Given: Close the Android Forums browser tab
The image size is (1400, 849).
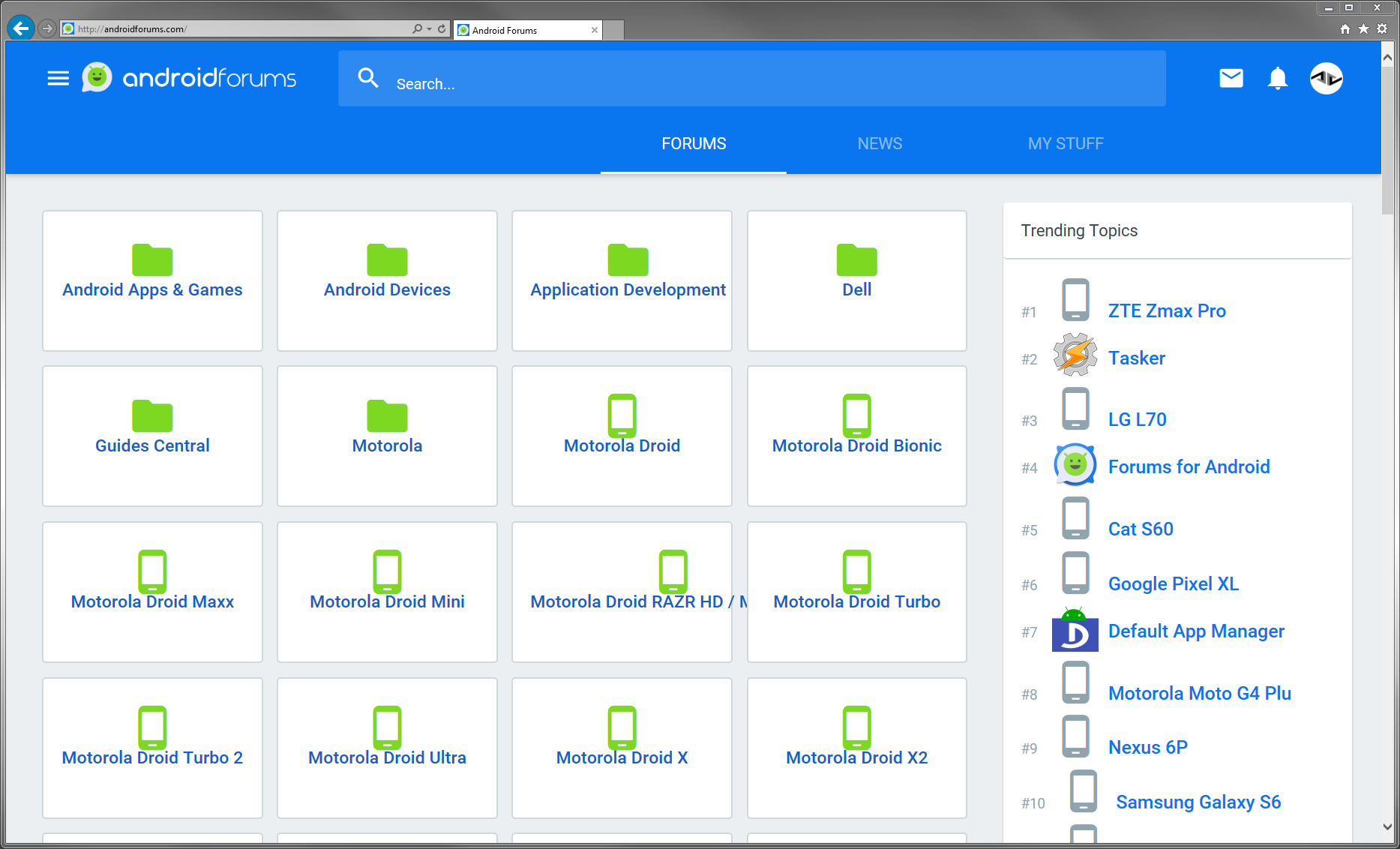Looking at the screenshot, I should [595, 30].
